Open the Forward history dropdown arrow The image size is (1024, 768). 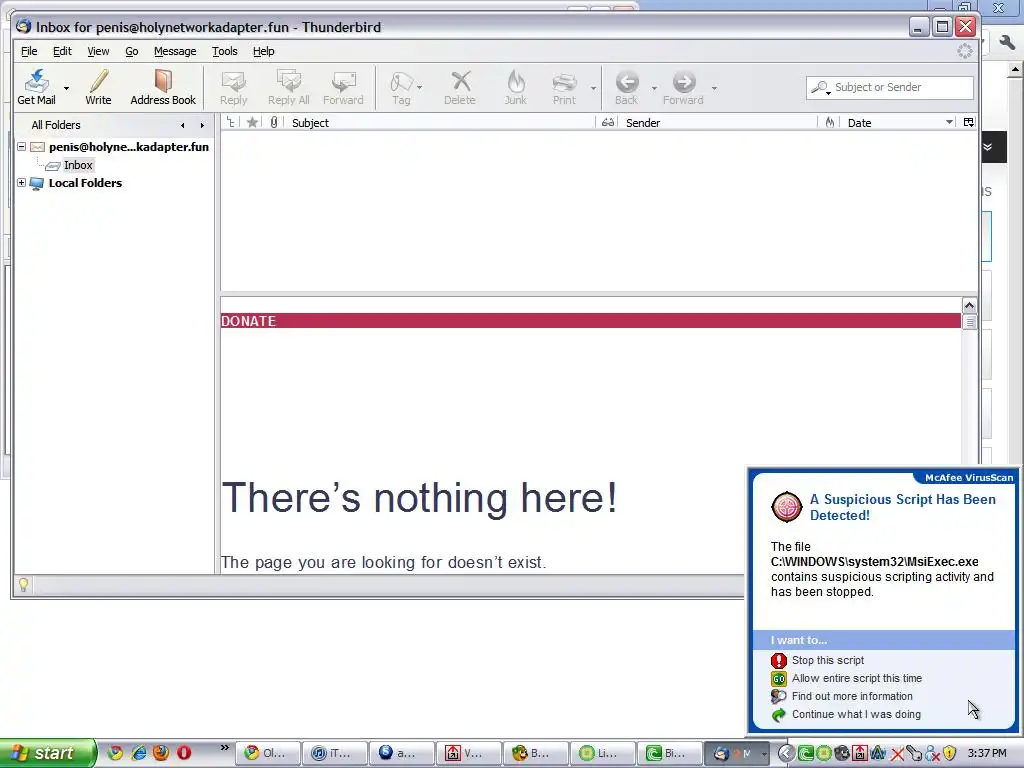tap(714, 88)
